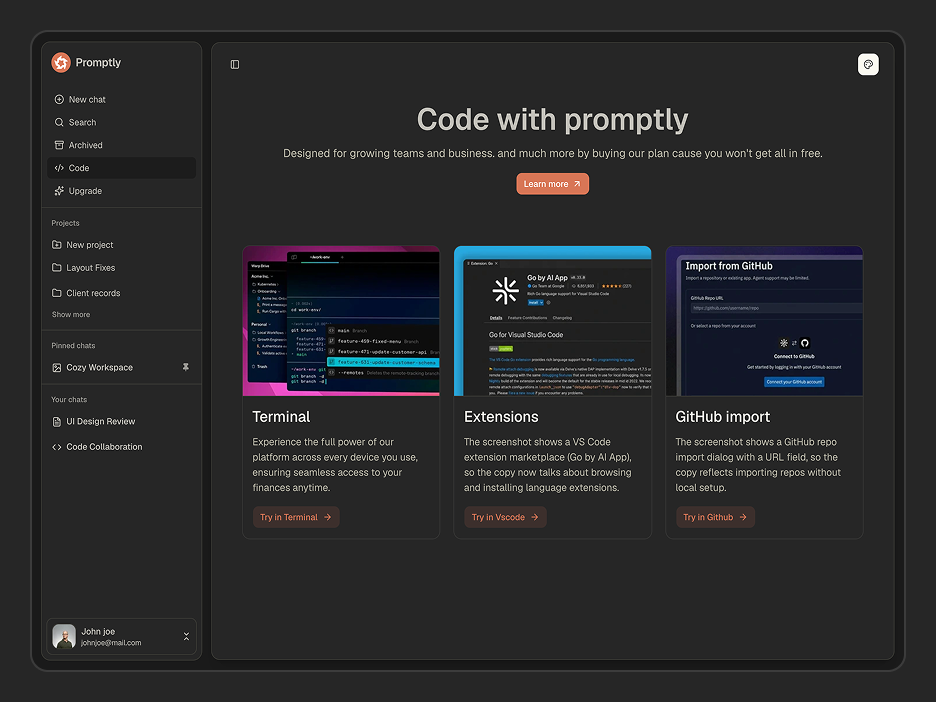Click the Extensions card title
Viewport: 936px width, 702px height.
pyautogui.click(x=501, y=417)
